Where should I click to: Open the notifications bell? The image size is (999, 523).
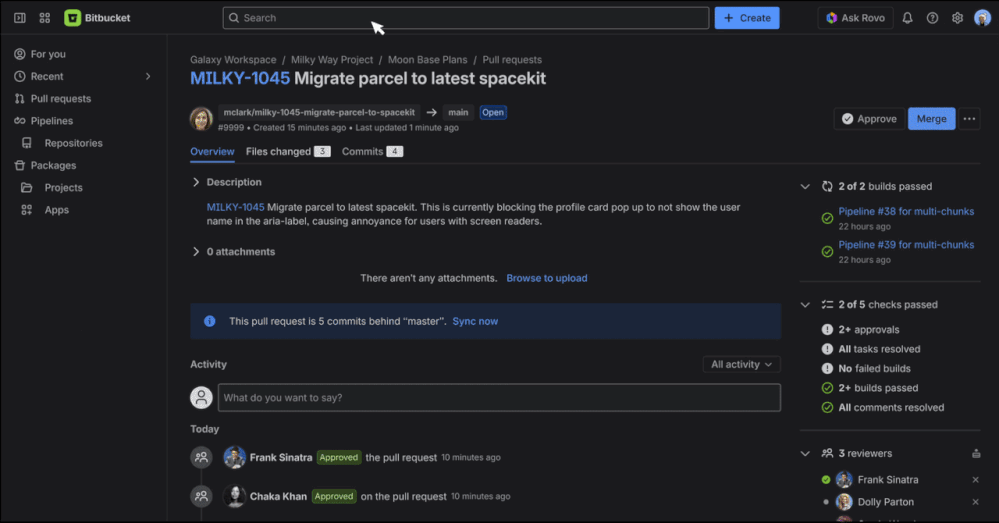pyautogui.click(x=907, y=18)
